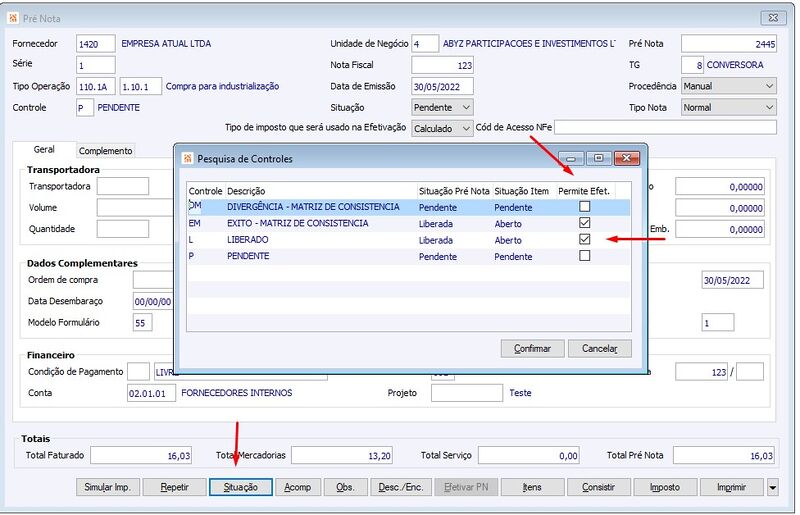Click the Projeto input field
Viewport: 800px width, 515px height.
click(x=467, y=393)
